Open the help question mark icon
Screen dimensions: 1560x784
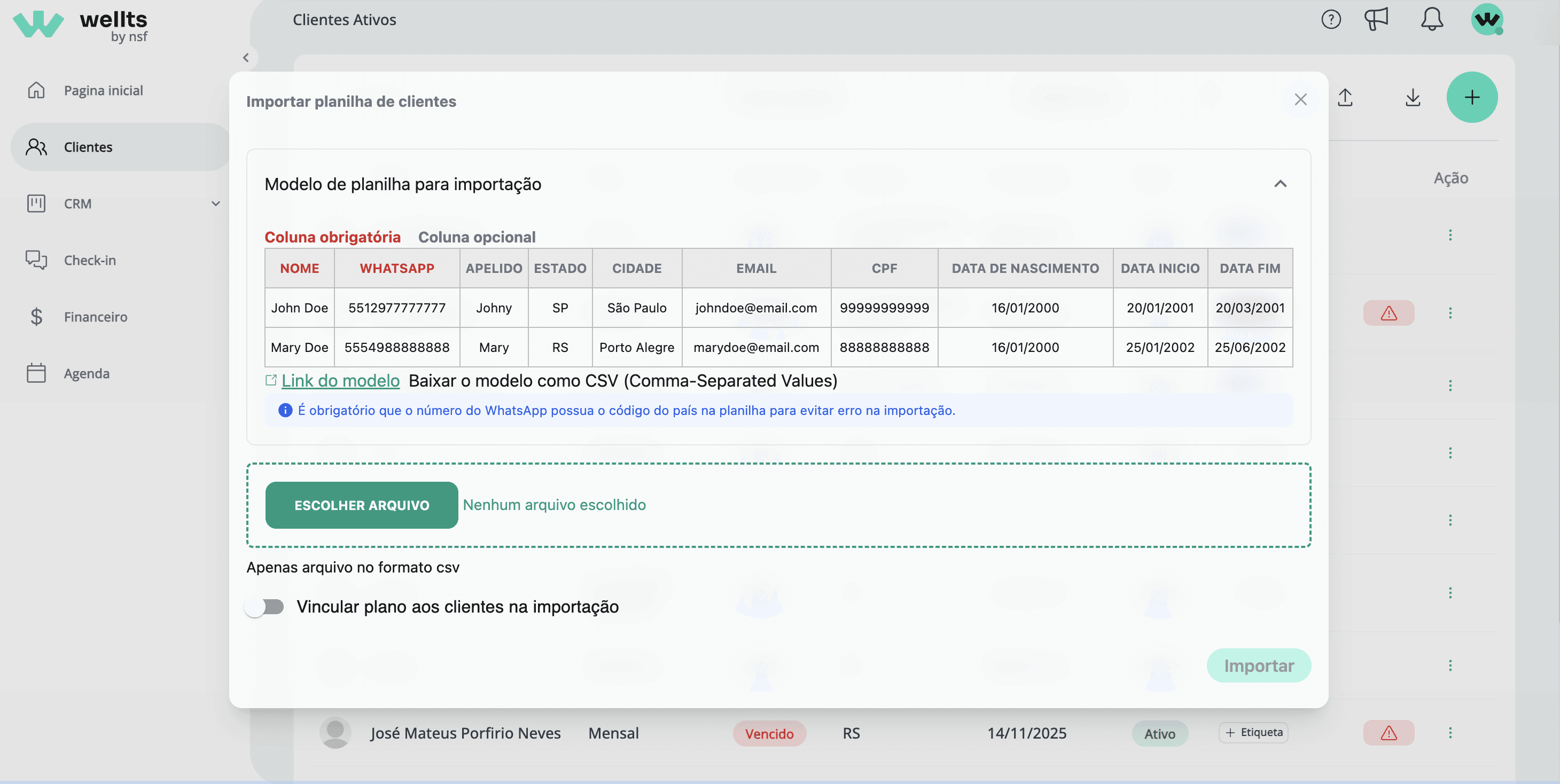1330,20
